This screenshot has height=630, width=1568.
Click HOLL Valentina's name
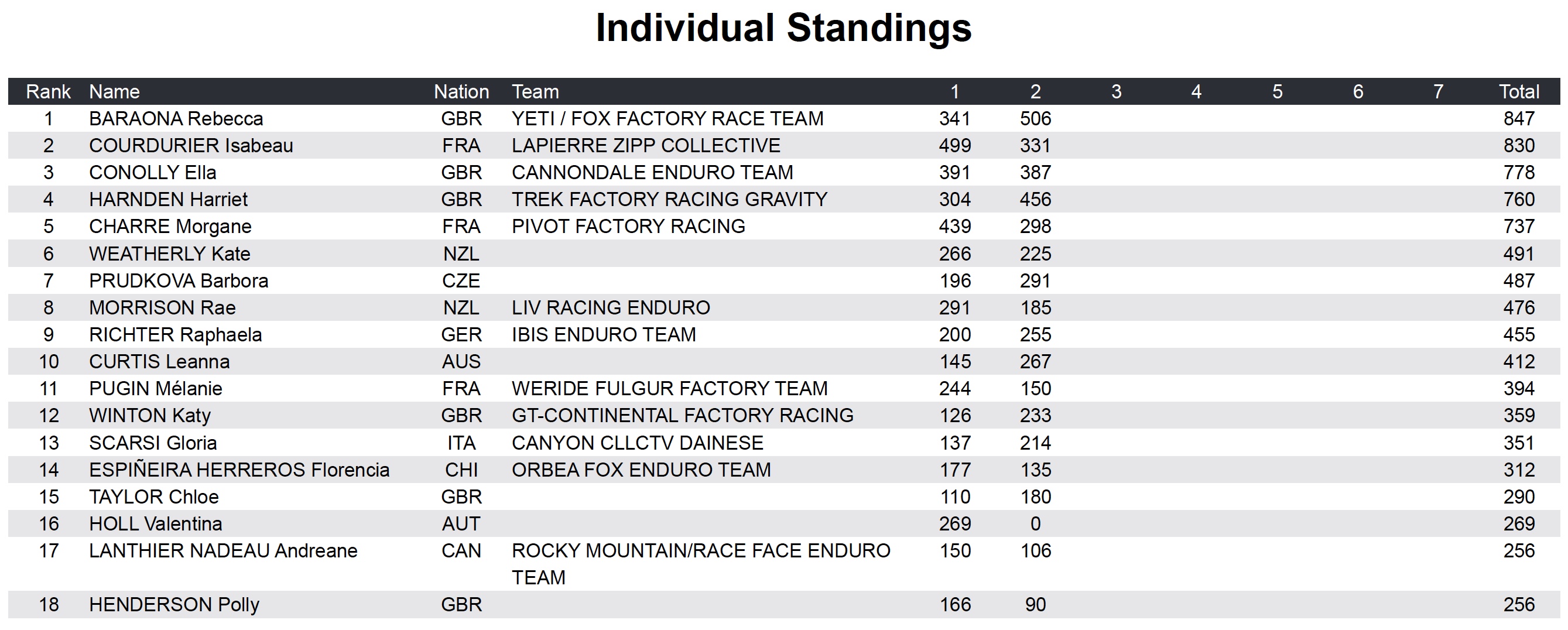pyautogui.click(x=155, y=523)
